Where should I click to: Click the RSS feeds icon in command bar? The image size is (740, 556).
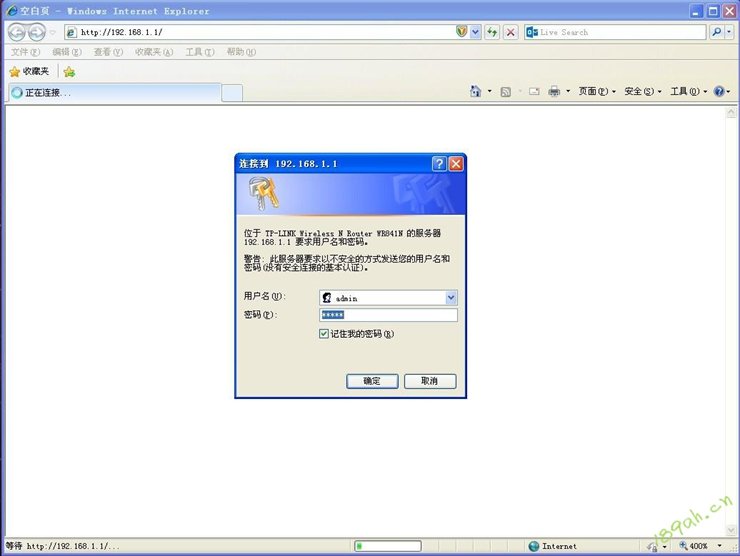(x=506, y=91)
